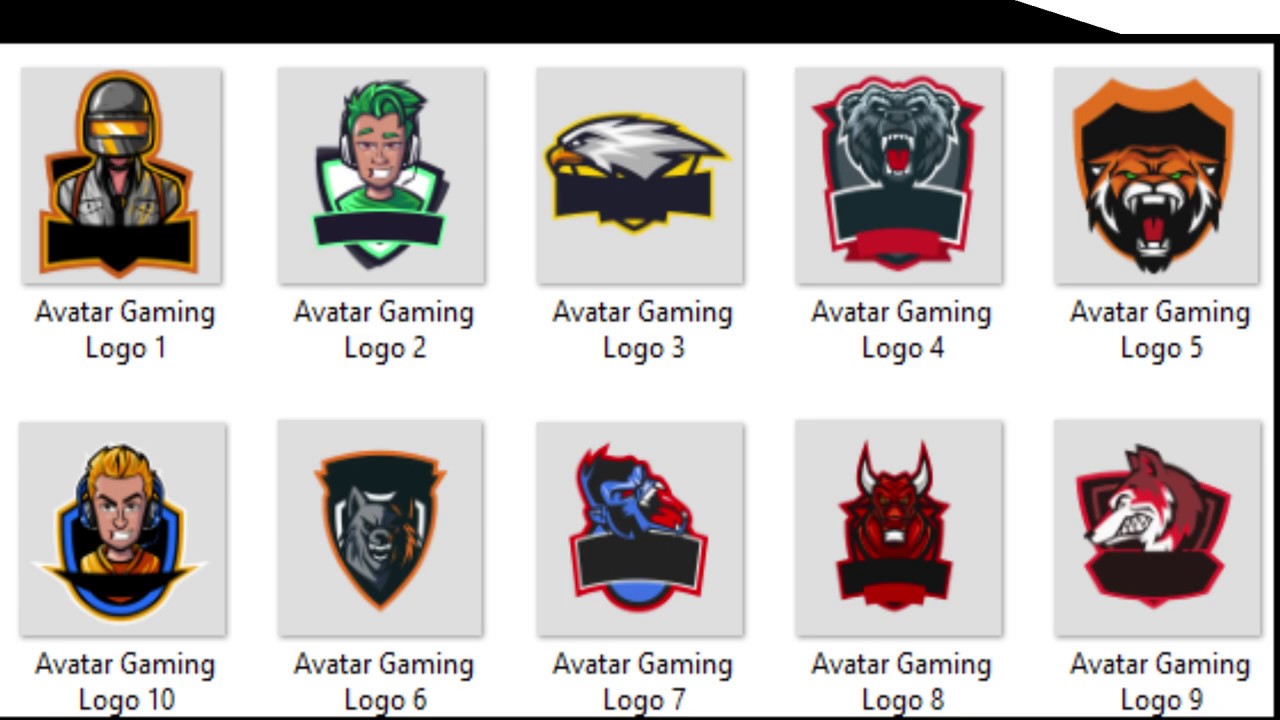1280x720 pixels.
Task: Select the Avatar Gaming Logo 7 file name
Action: (x=643, y=682)
